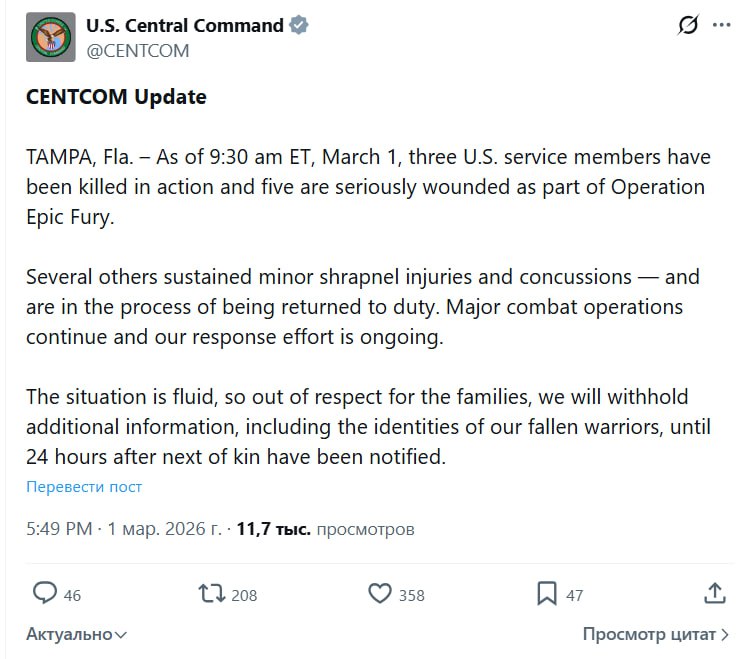Bookmark this post
753x659 pixels.
coord(546,594)
